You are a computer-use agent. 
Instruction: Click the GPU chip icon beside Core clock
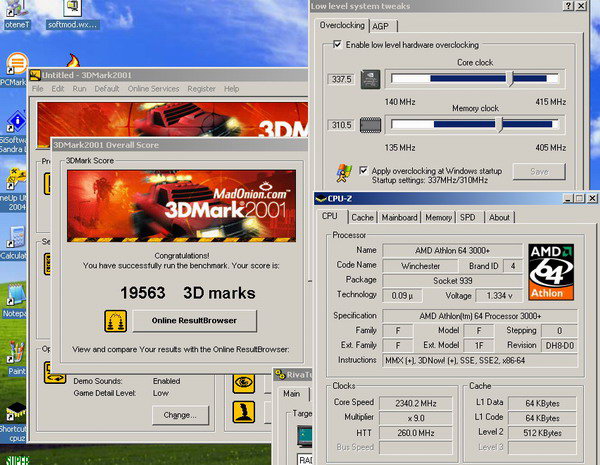coord(370,79)
